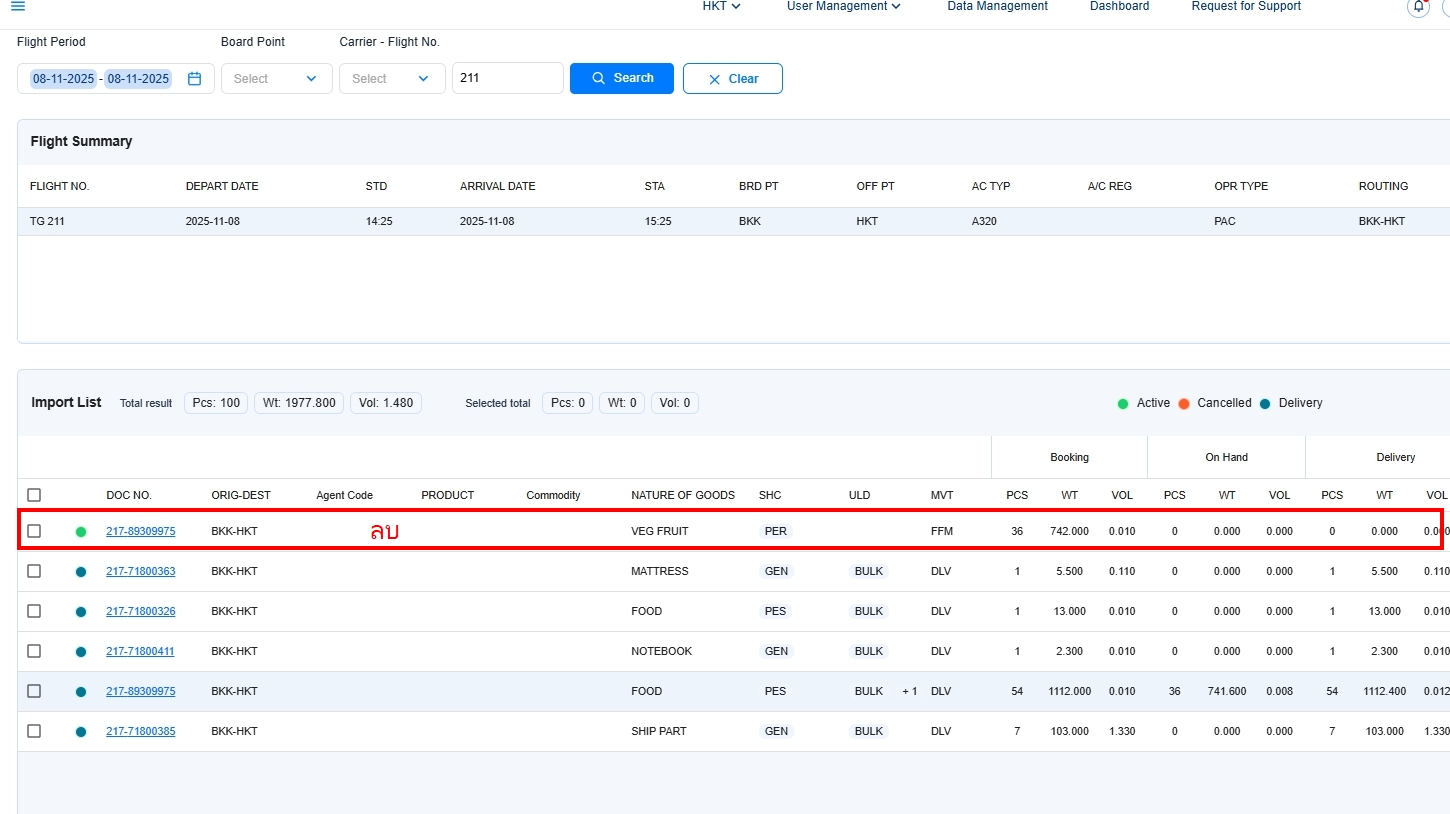Click the Delivery status dot for MATTRESS row
This screenshot has height=814, width=1450.
81,572
